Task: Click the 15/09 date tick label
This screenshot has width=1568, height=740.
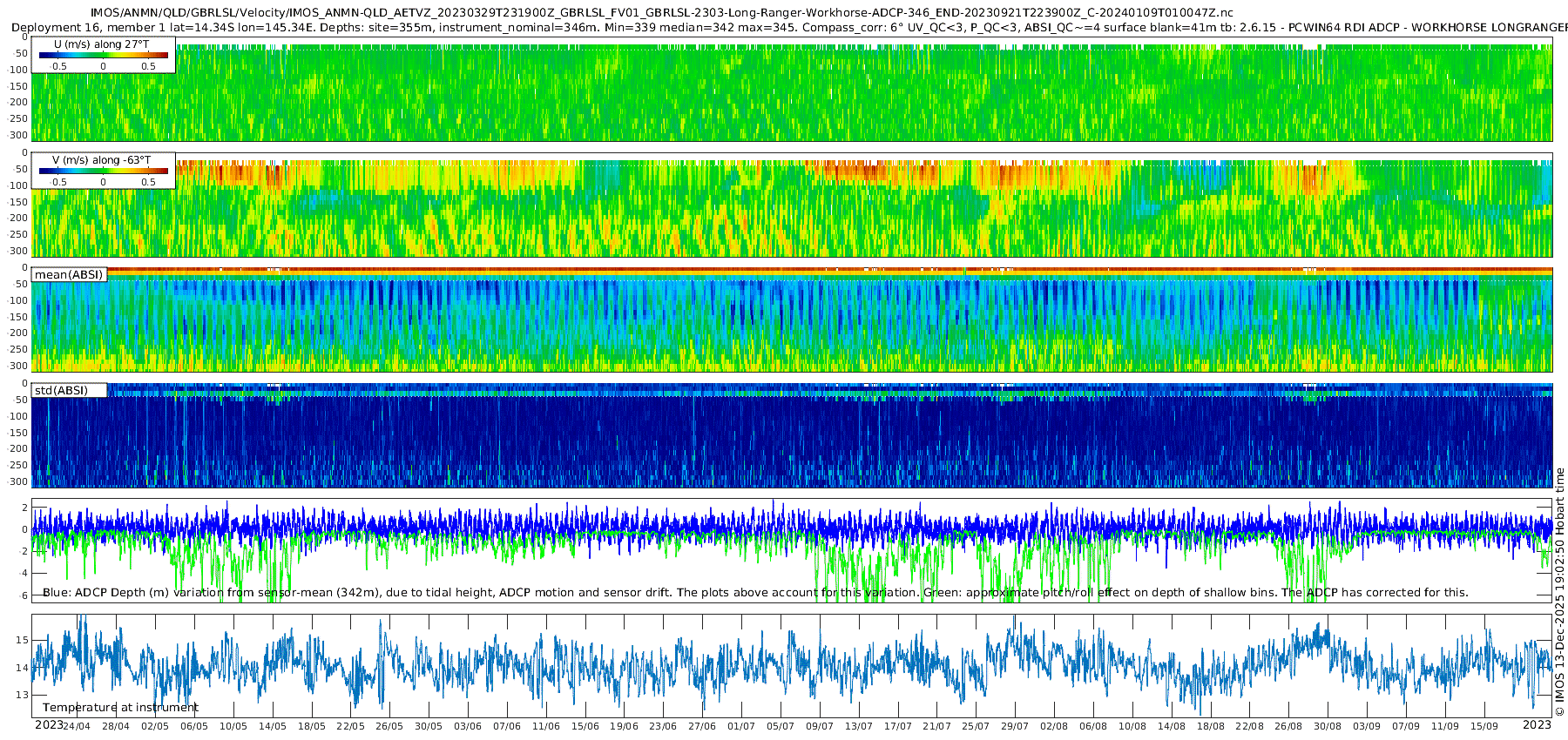Action: point(1484,726)
